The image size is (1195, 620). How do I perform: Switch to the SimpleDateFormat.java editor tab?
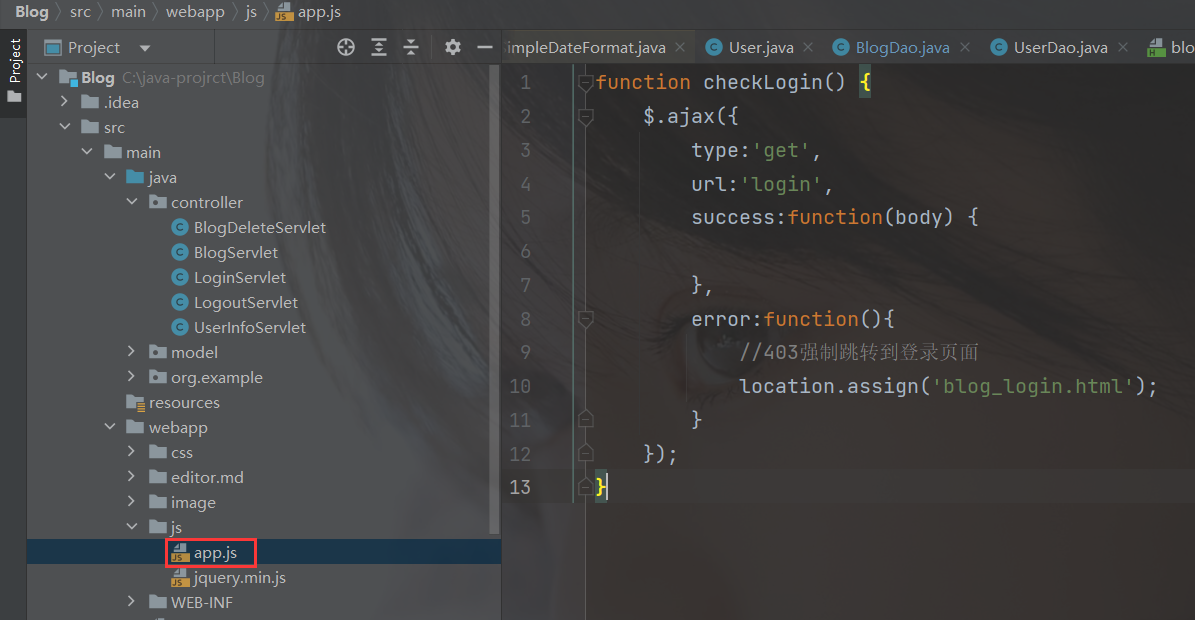click(x=585, y=47)
